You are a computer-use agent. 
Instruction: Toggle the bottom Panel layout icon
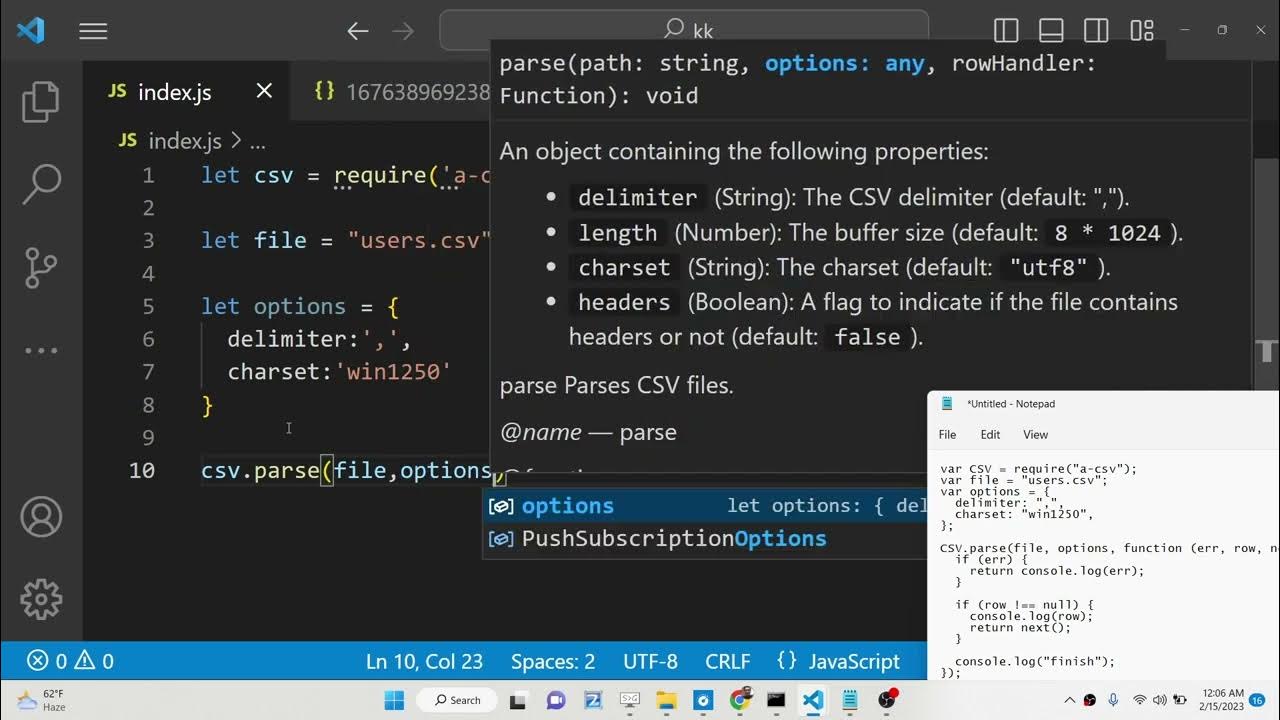click(x=1051, y=31)
